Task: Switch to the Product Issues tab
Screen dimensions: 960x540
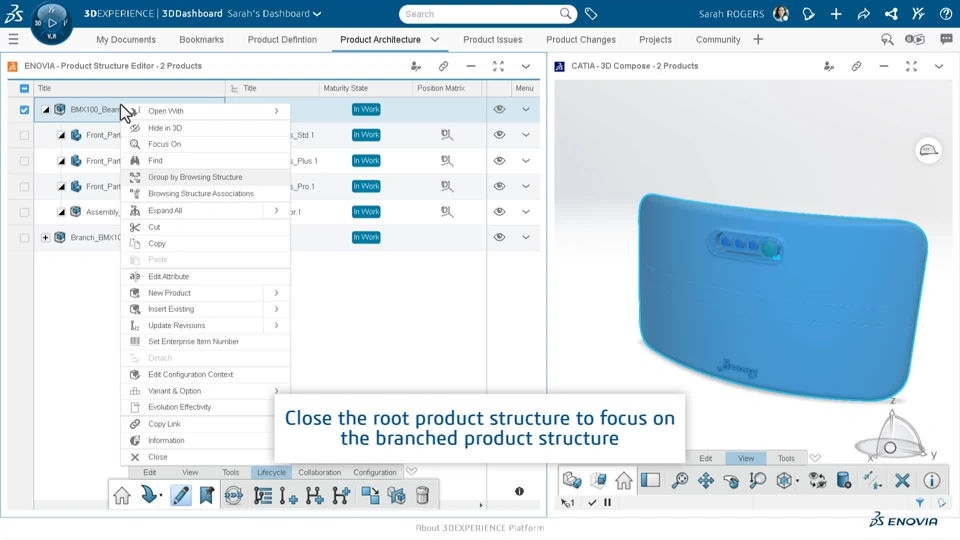Action: click(492, 39)
